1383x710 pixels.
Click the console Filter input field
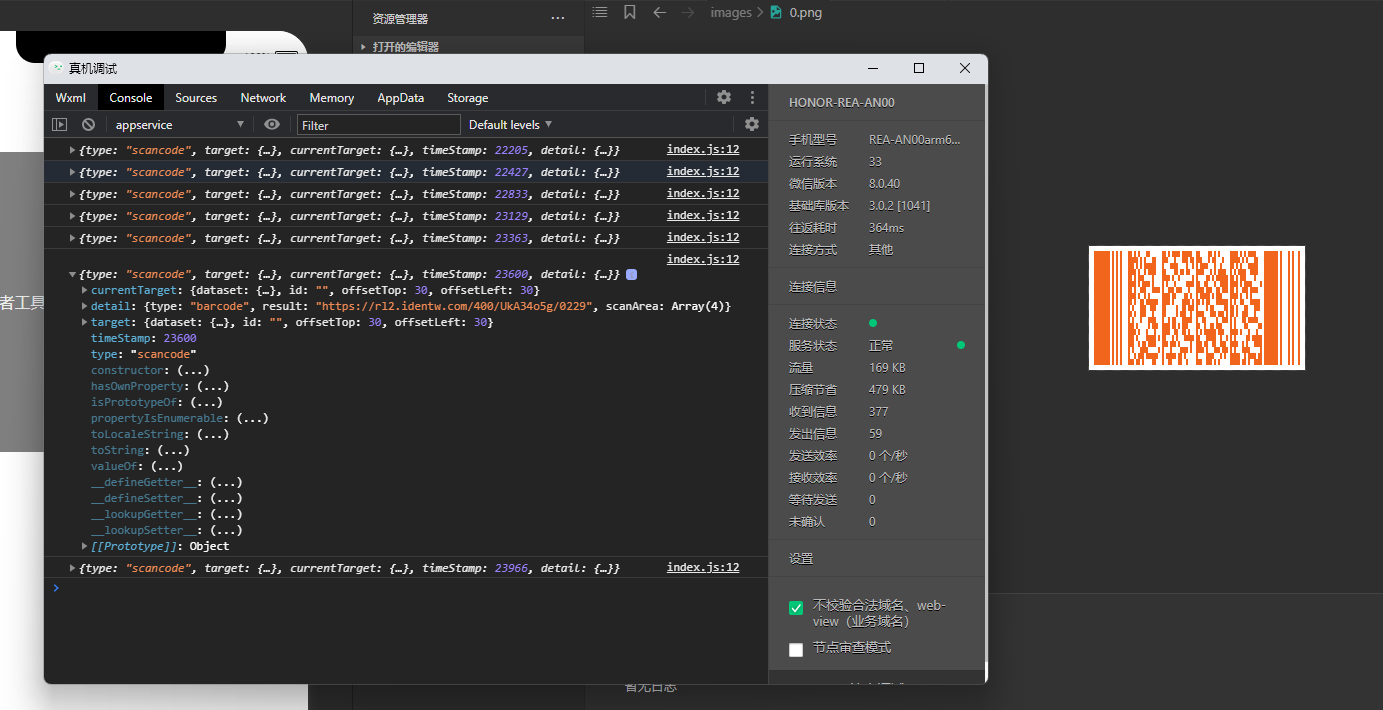coord(379,125)
